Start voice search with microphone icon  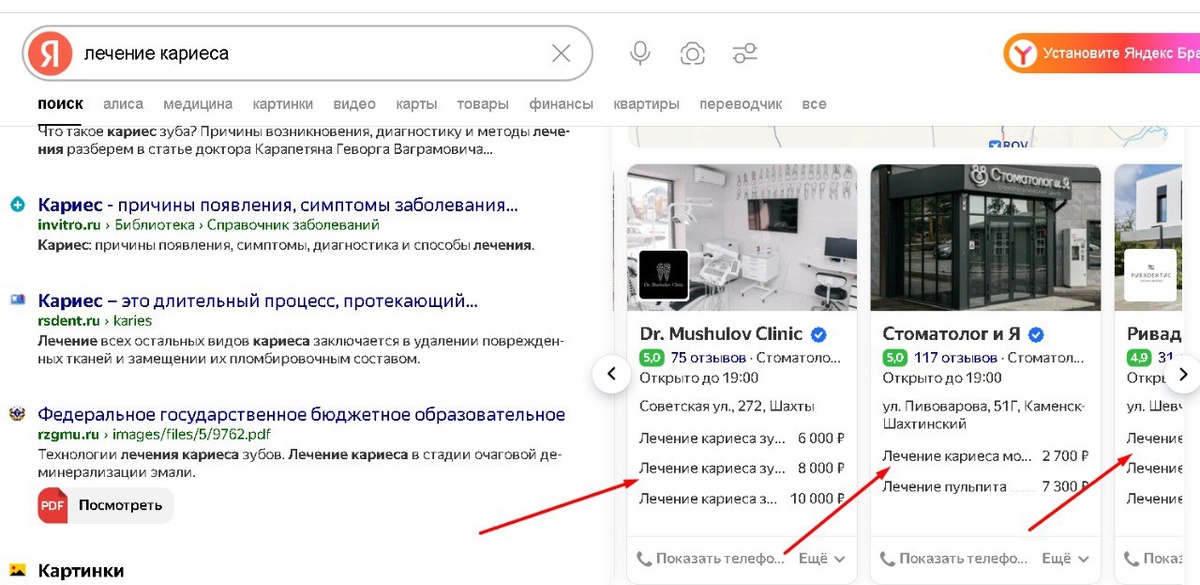point(640,54)
